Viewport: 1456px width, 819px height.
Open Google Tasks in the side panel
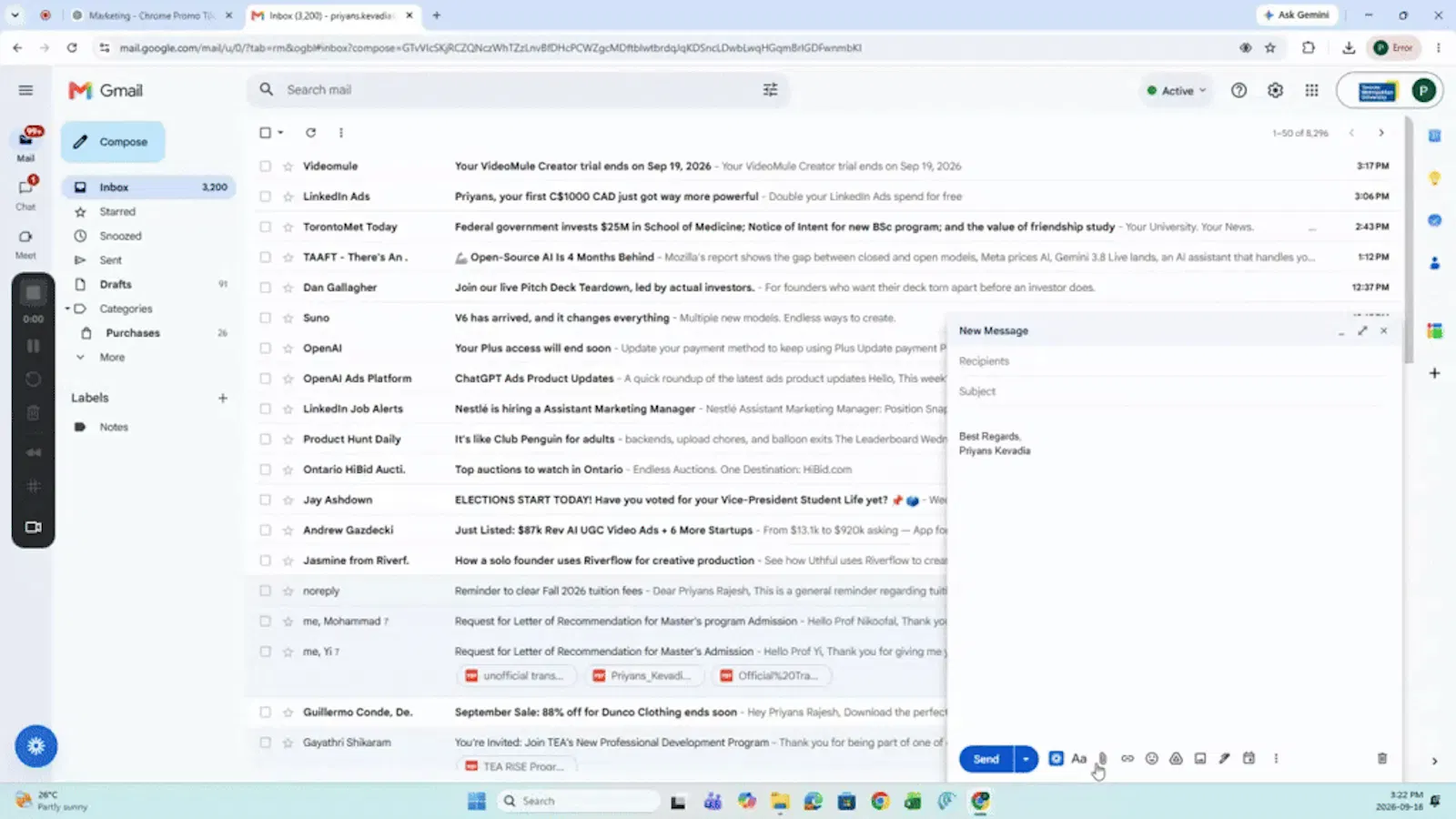(1434, 220)
